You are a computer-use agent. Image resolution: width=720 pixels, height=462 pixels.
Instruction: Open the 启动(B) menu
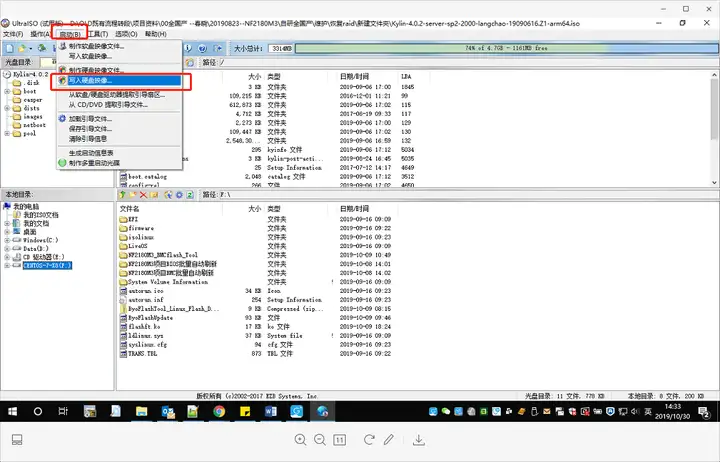70,34
